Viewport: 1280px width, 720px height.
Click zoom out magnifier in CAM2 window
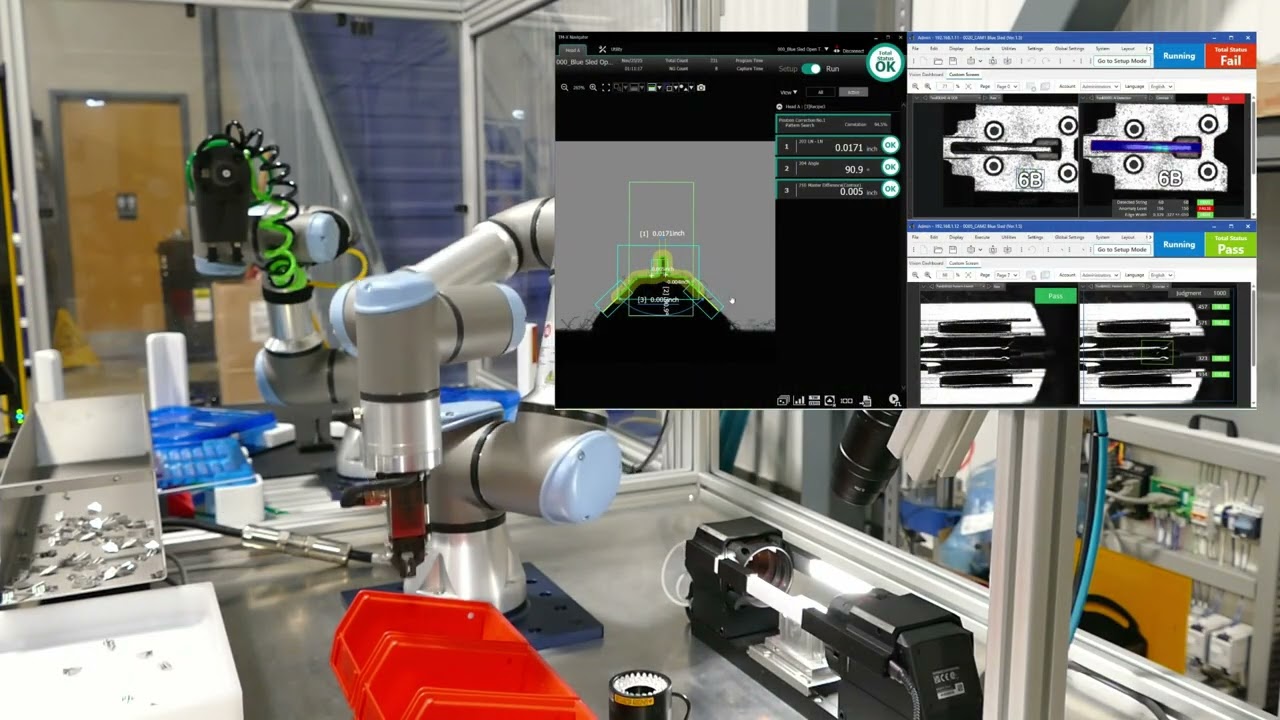(915, 275)
